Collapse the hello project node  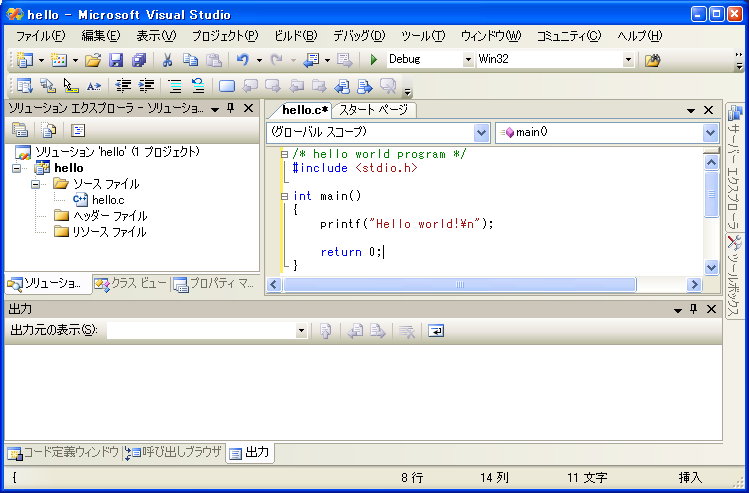(x=17, y=168)
